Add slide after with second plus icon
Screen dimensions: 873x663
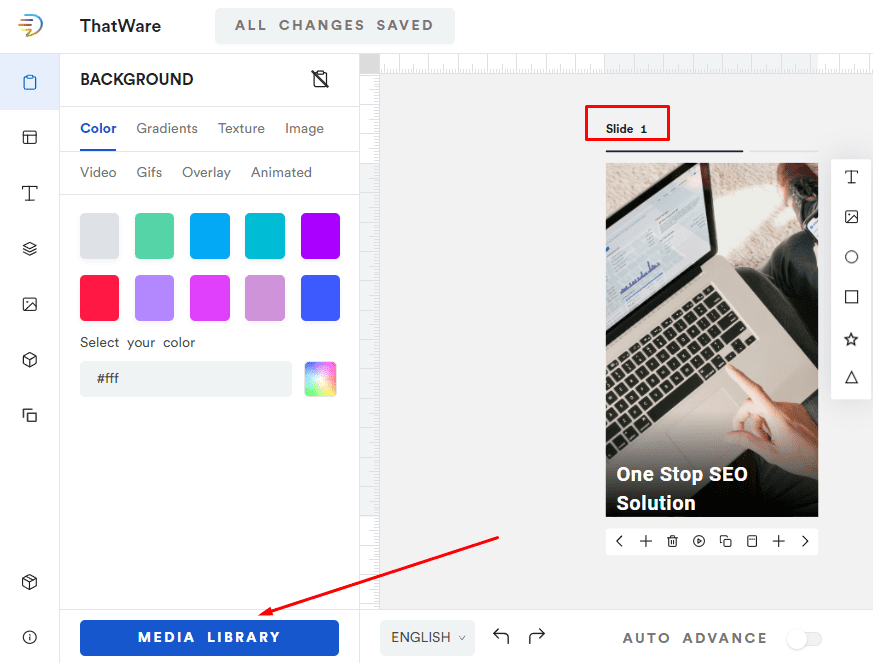pos(779,541)
